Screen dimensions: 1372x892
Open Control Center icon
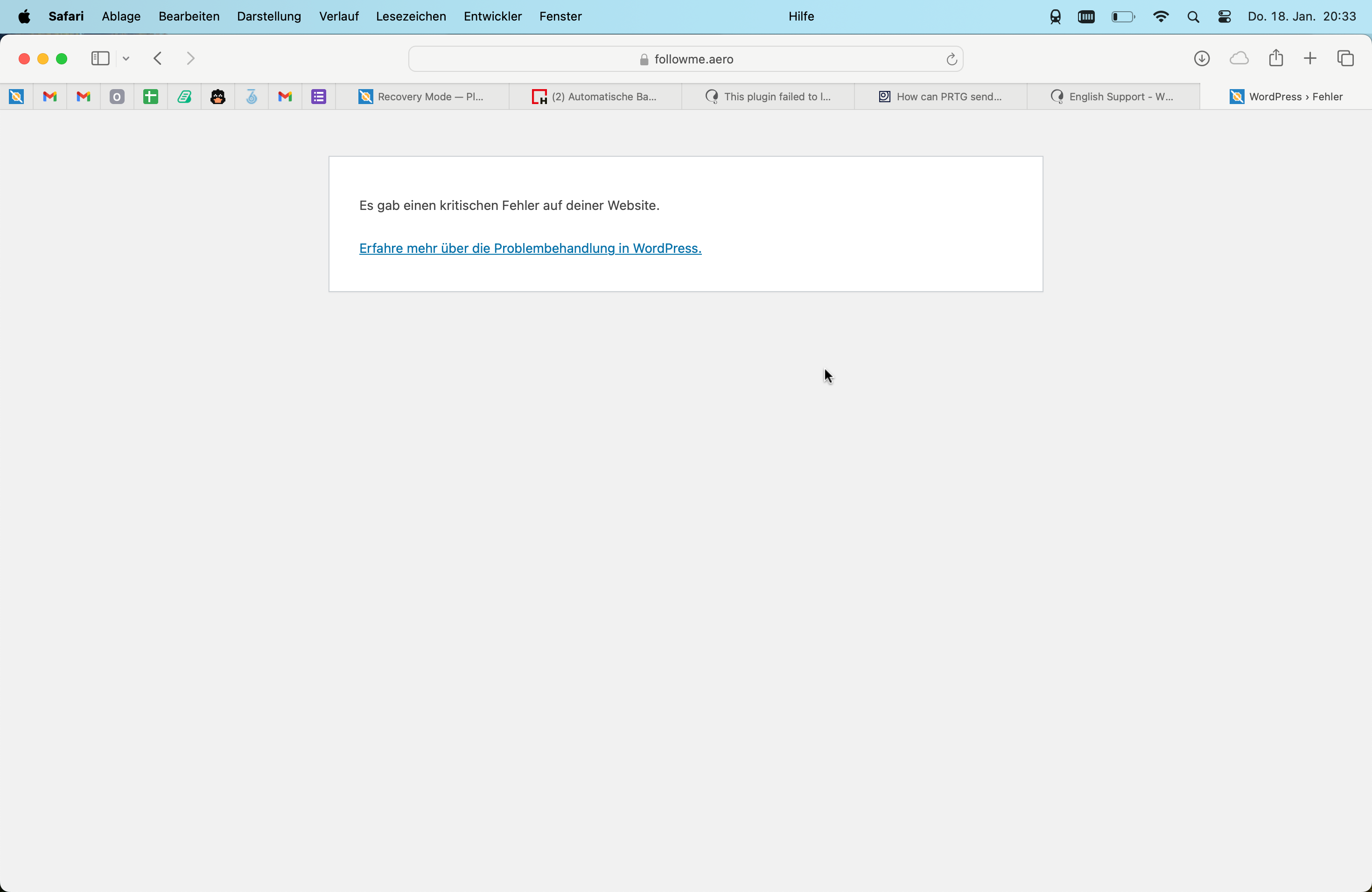coord(1225,17)
